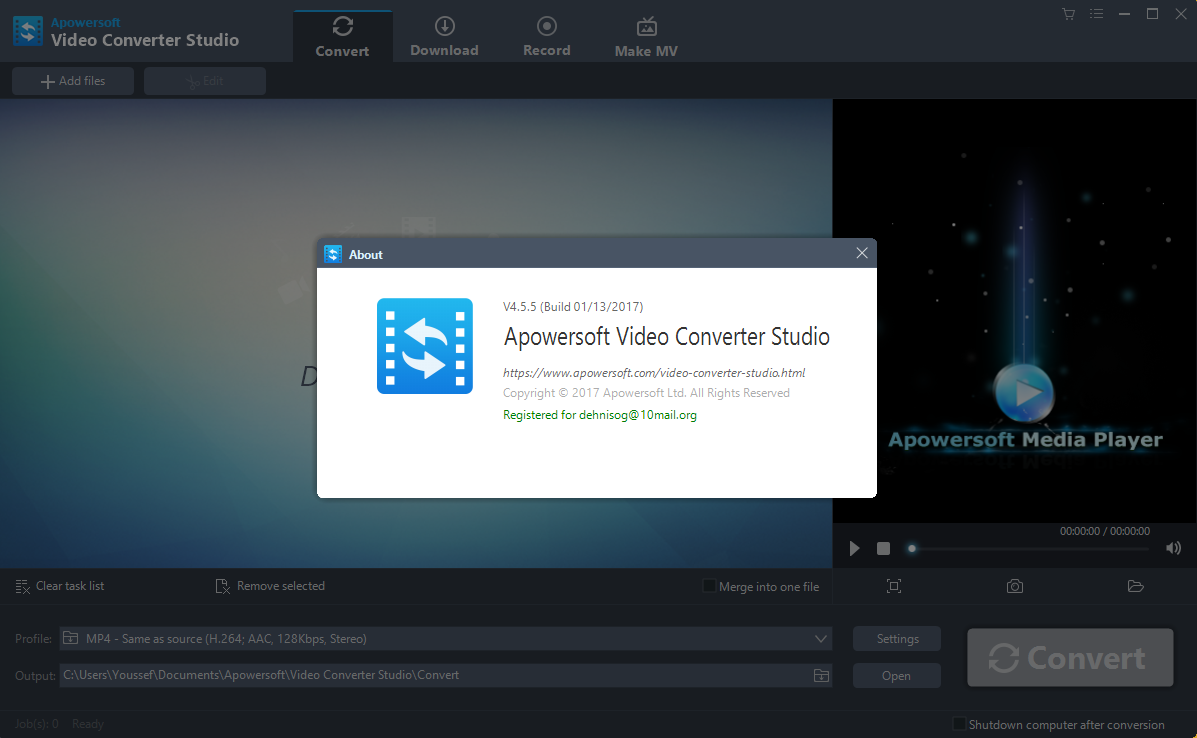Open the snapshot folder icon
Image resolution: width=1197 pixels, height=738 pixels.
pyautogui.click(x=1135, y=586)
